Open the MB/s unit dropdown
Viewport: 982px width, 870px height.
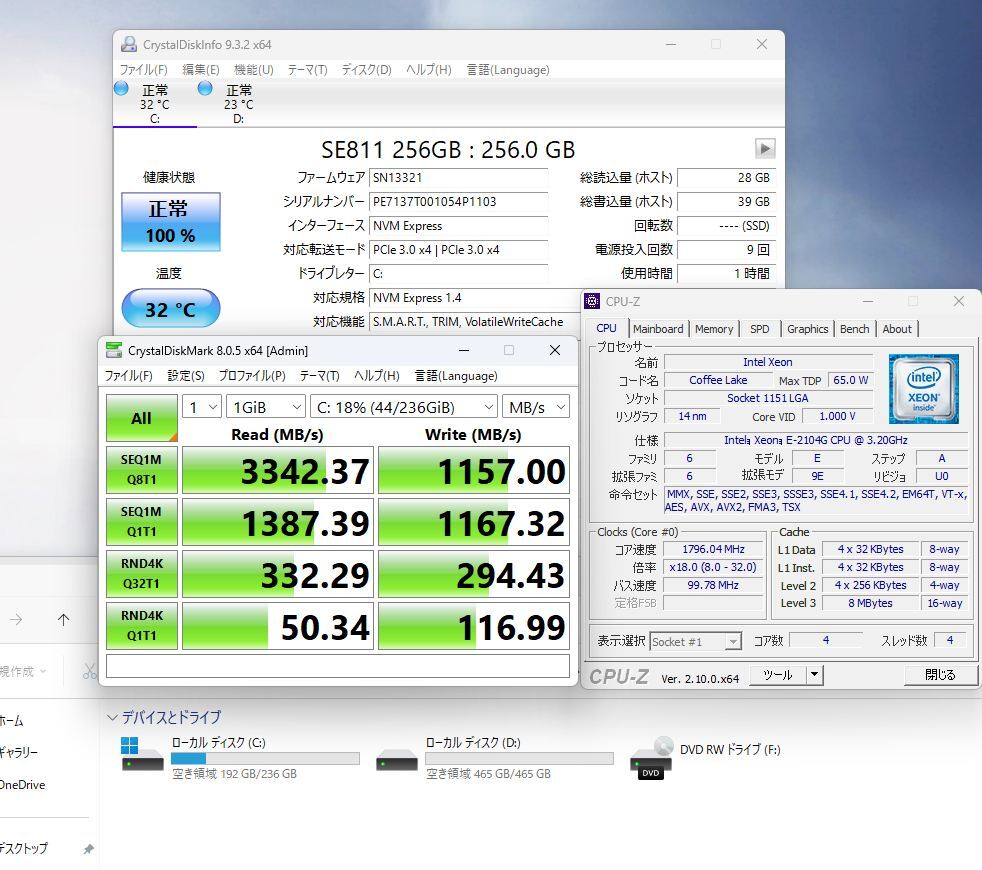pos(536,407)
